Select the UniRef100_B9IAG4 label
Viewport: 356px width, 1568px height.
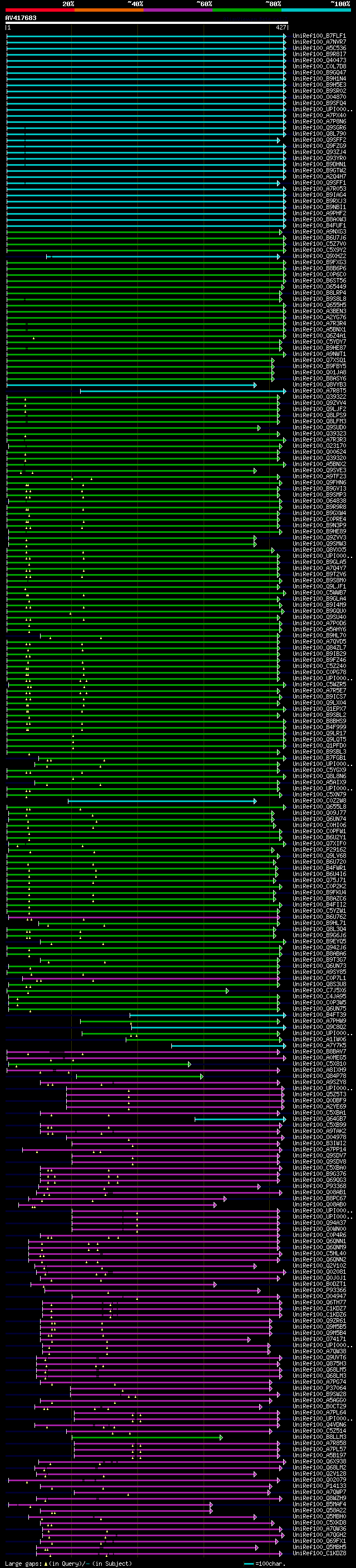(x=319, y=195)
